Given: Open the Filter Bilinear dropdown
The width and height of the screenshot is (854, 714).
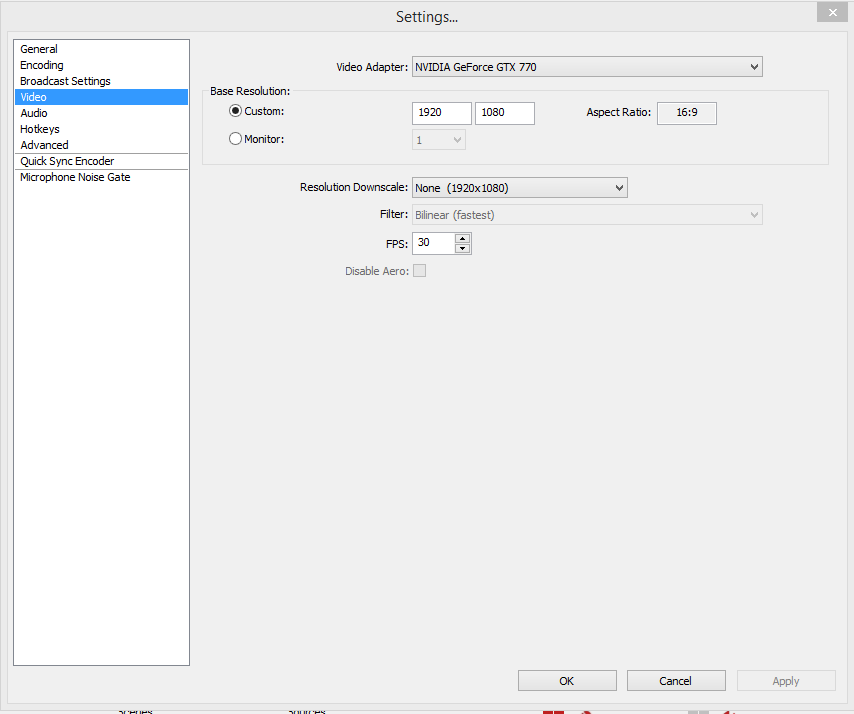Looking at the screenshot, I should click(587, 215).
